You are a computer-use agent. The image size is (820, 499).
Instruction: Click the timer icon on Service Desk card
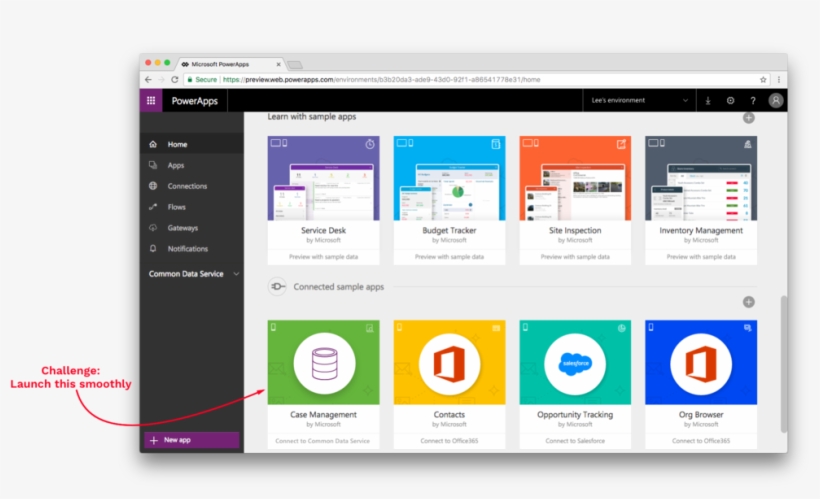370,144
